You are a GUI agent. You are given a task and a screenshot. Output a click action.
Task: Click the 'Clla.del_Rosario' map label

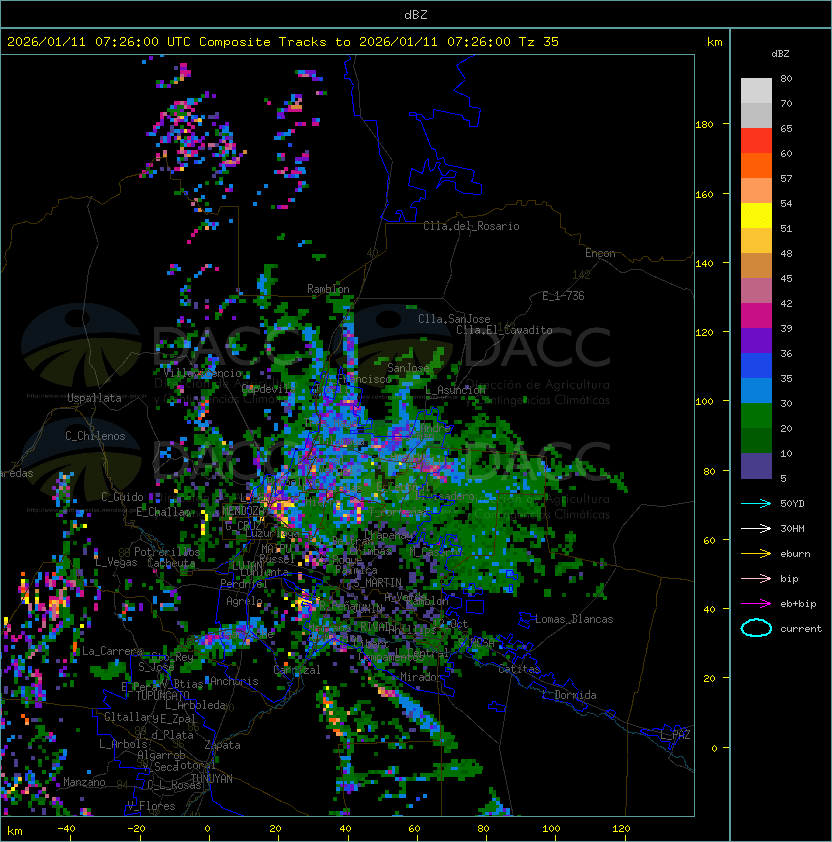coord(471,226)
